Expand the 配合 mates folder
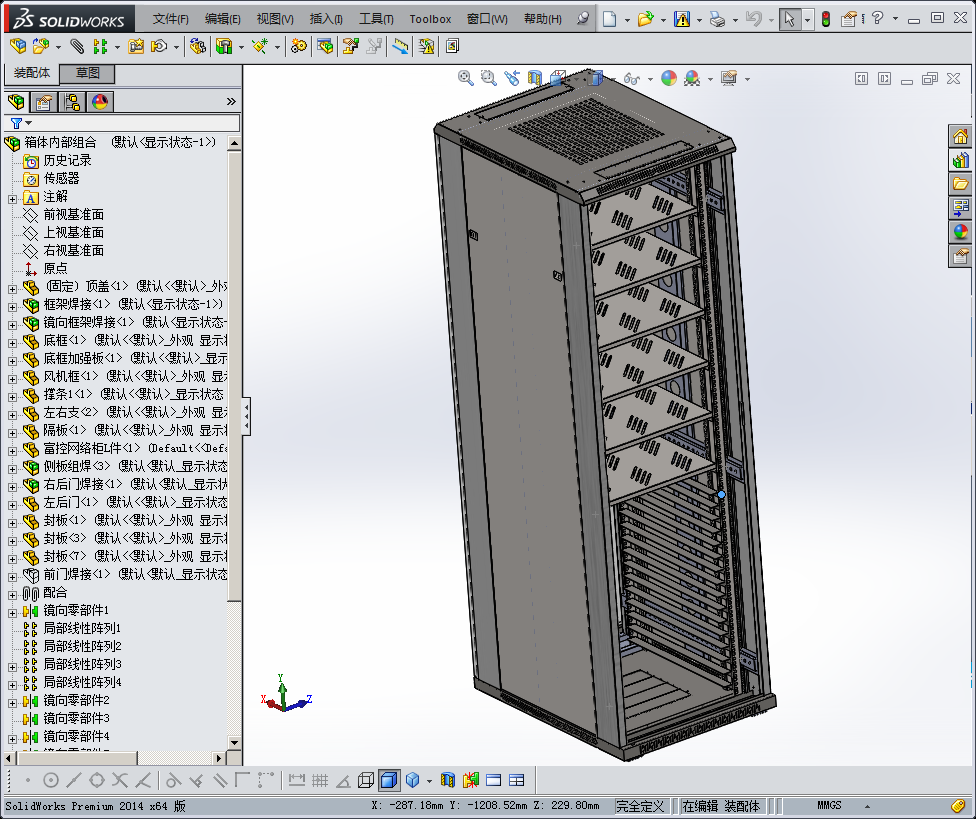Image resolution: width=976 pixels, height=819 pixels. point(12,595)
